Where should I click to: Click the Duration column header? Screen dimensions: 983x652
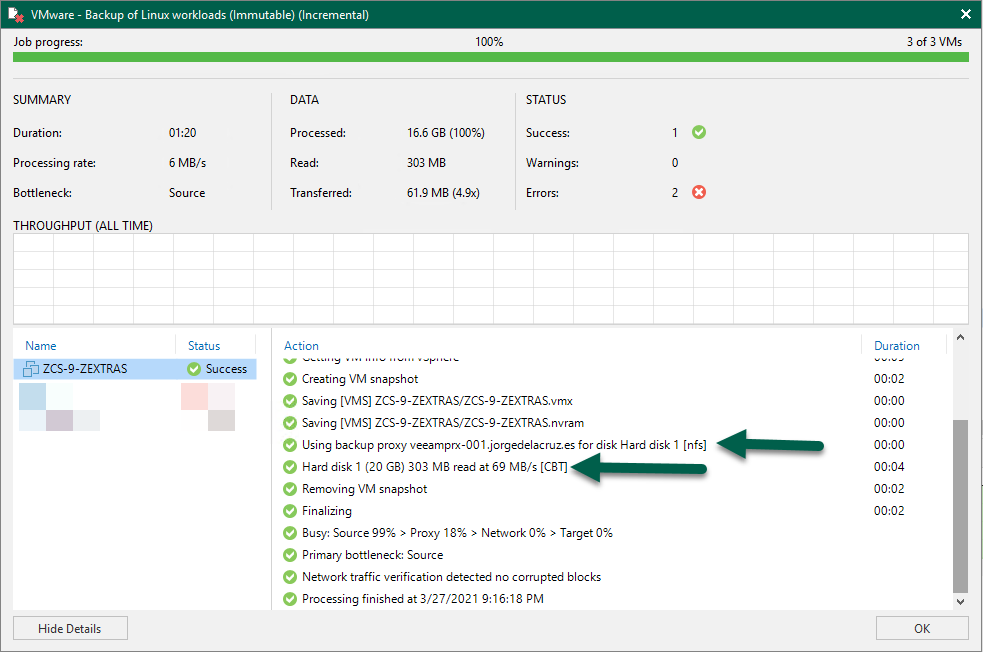[896, 345]
